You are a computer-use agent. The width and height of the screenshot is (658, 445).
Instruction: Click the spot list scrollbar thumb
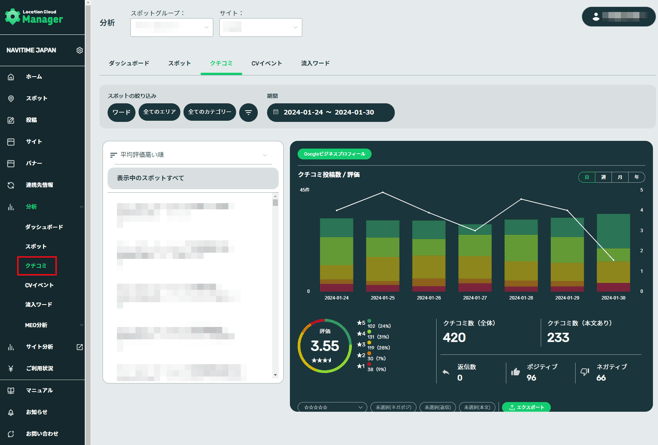point(275,203)
